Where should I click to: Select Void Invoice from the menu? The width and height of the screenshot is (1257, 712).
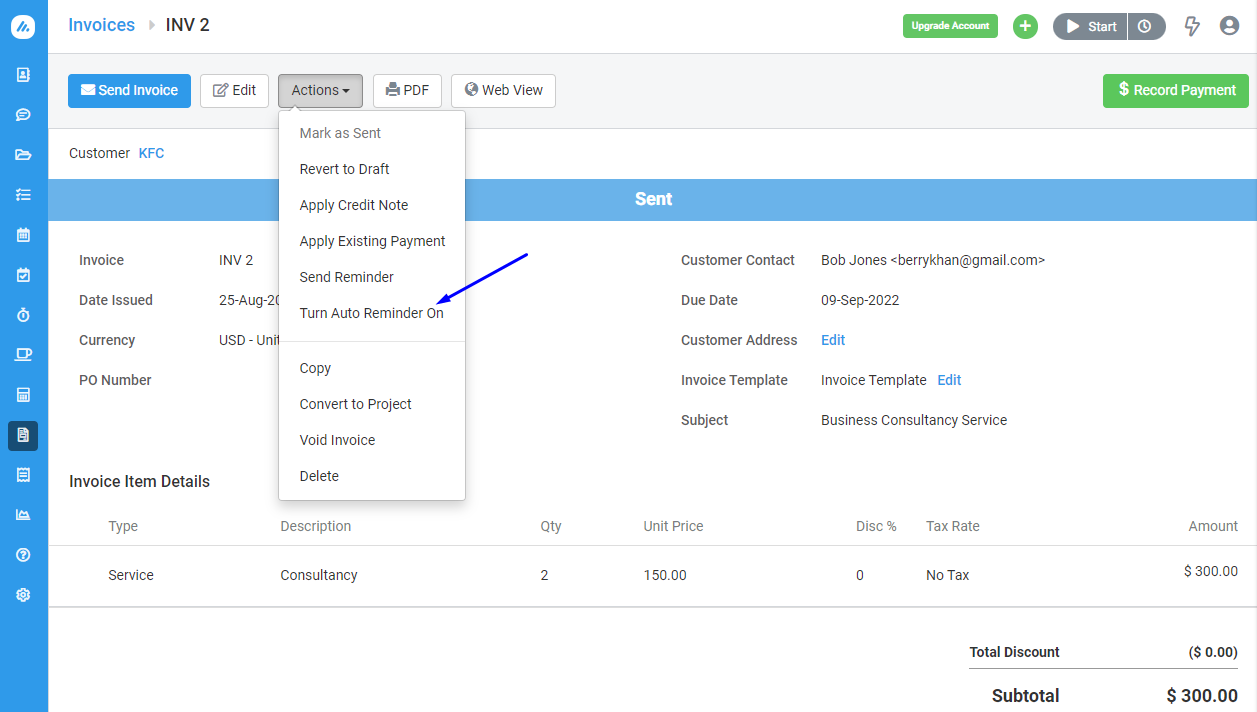[x=337, y=440]
